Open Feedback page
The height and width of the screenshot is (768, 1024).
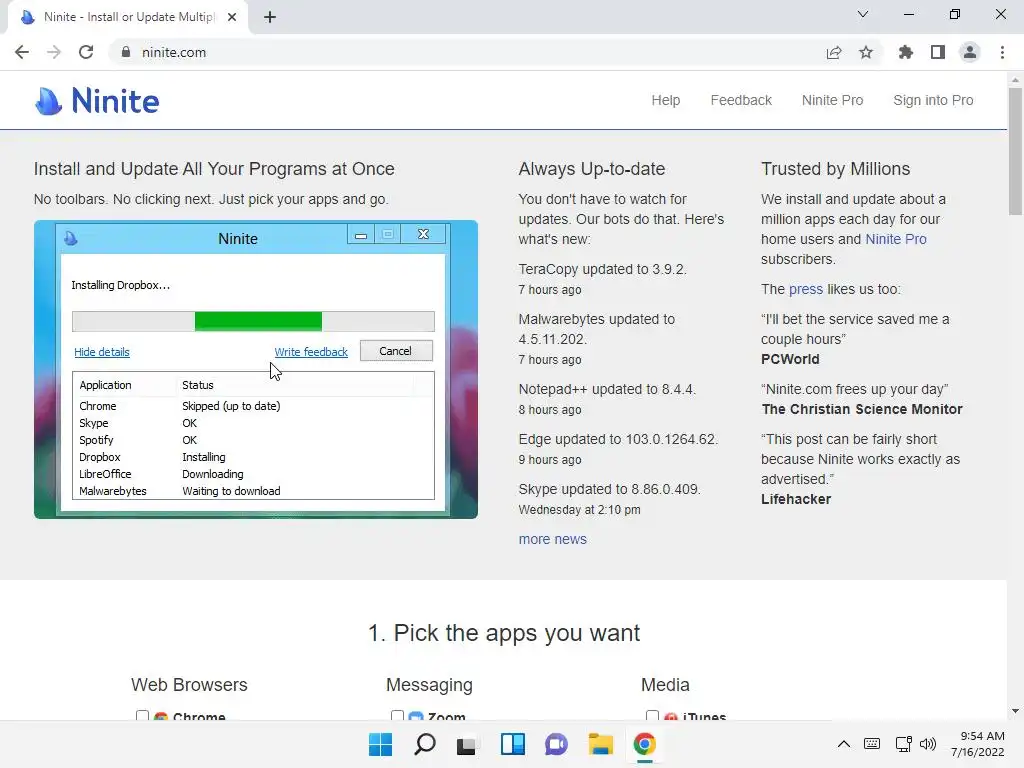741,101
